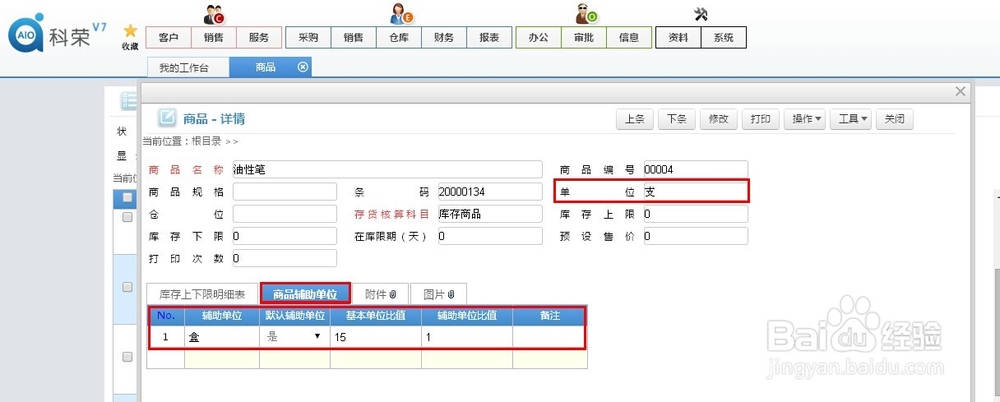Click the customer group person icon

(x=213, y=14)
